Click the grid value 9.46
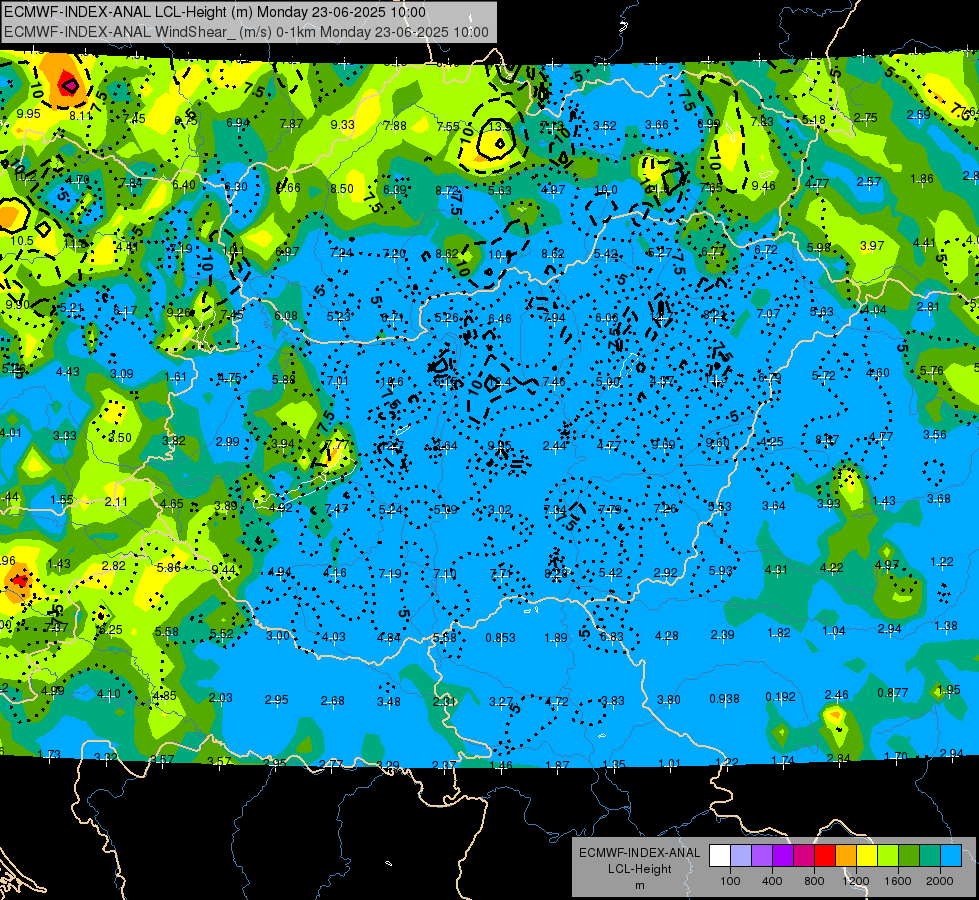The image size is (979, 900). (x=763, y=185)
